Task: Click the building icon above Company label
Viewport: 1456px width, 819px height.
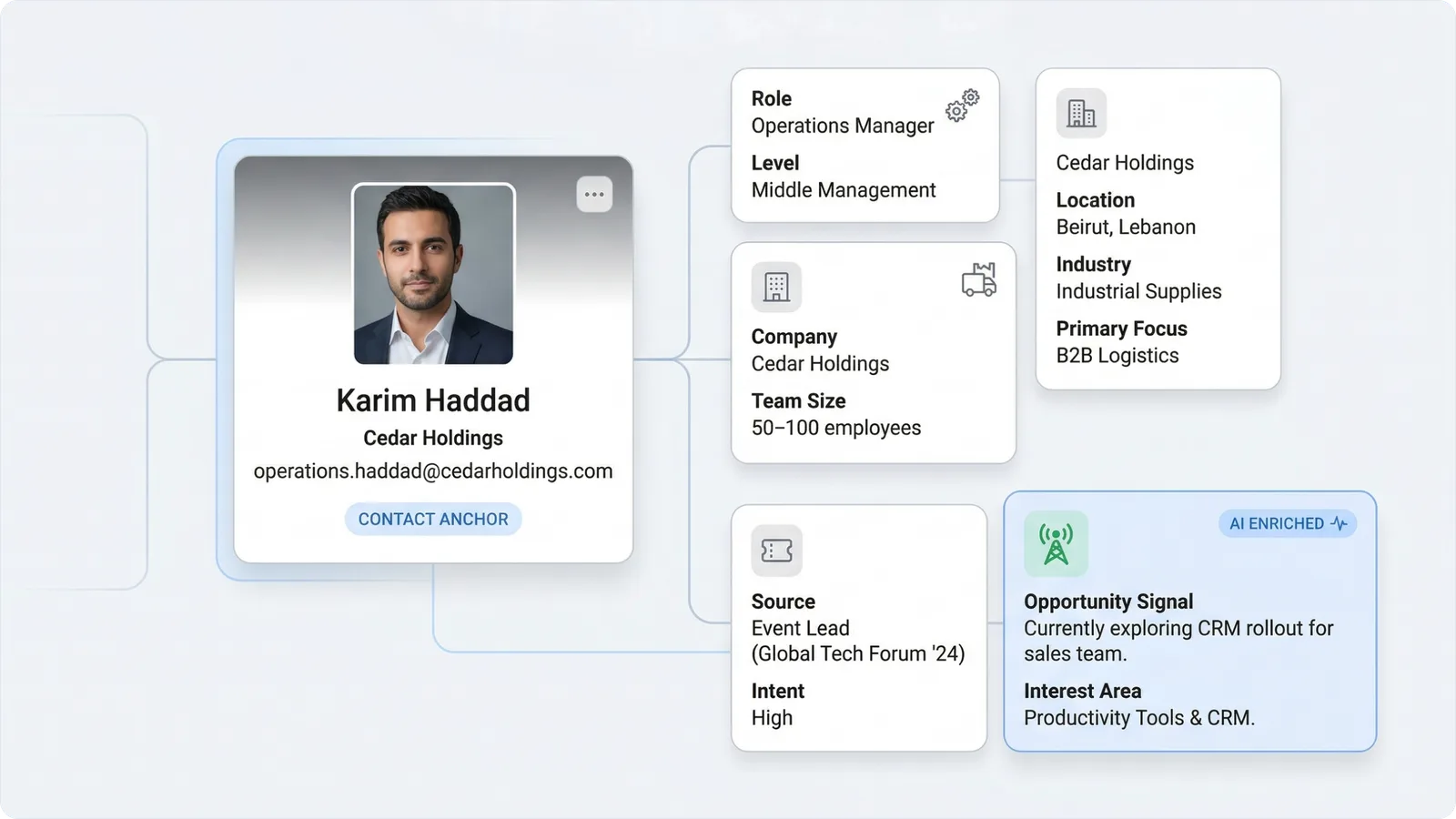Action: point(776,287)
